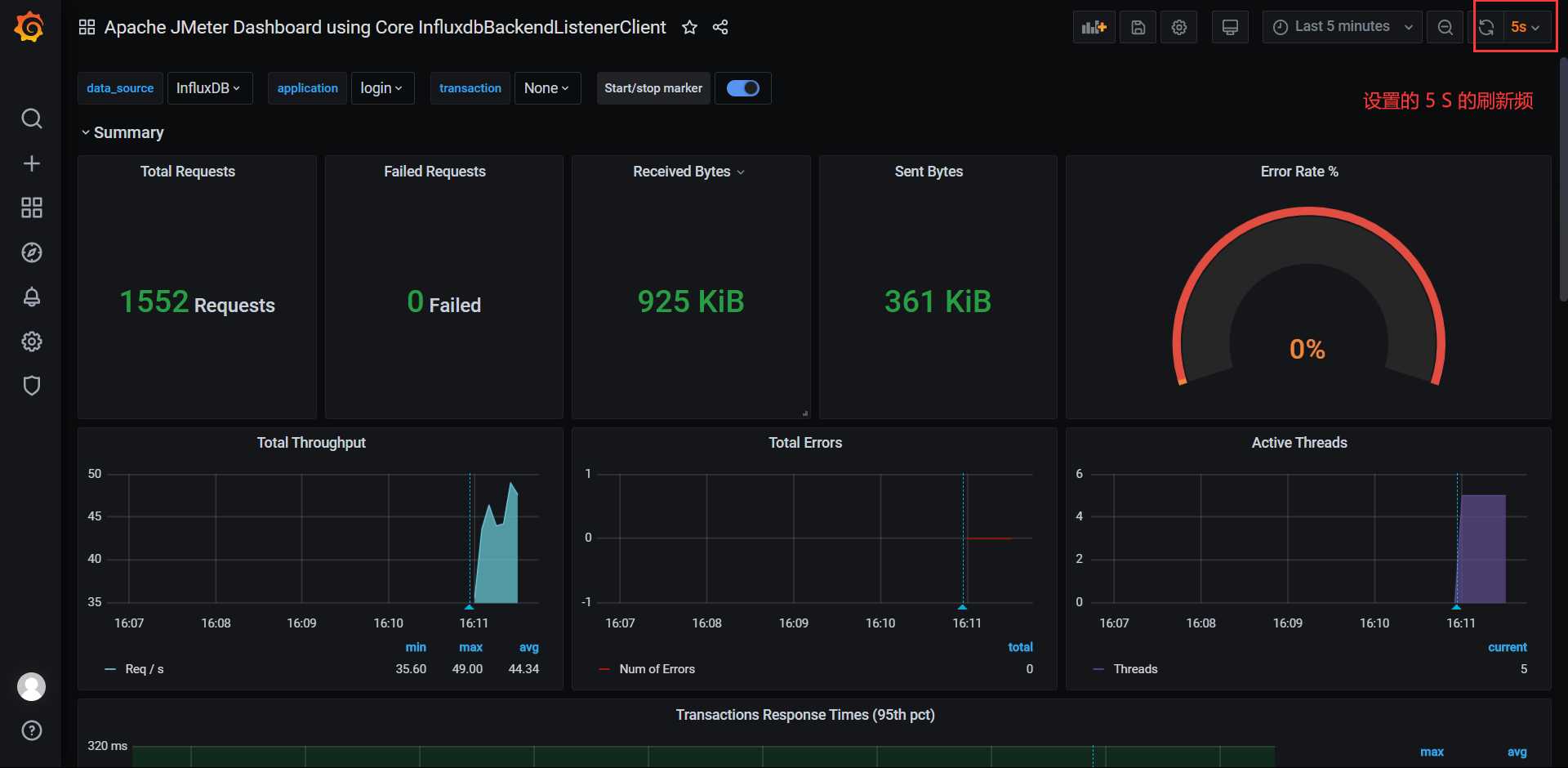Zoom out time range
1568x768 pixels.
(x=1445, y=27)
